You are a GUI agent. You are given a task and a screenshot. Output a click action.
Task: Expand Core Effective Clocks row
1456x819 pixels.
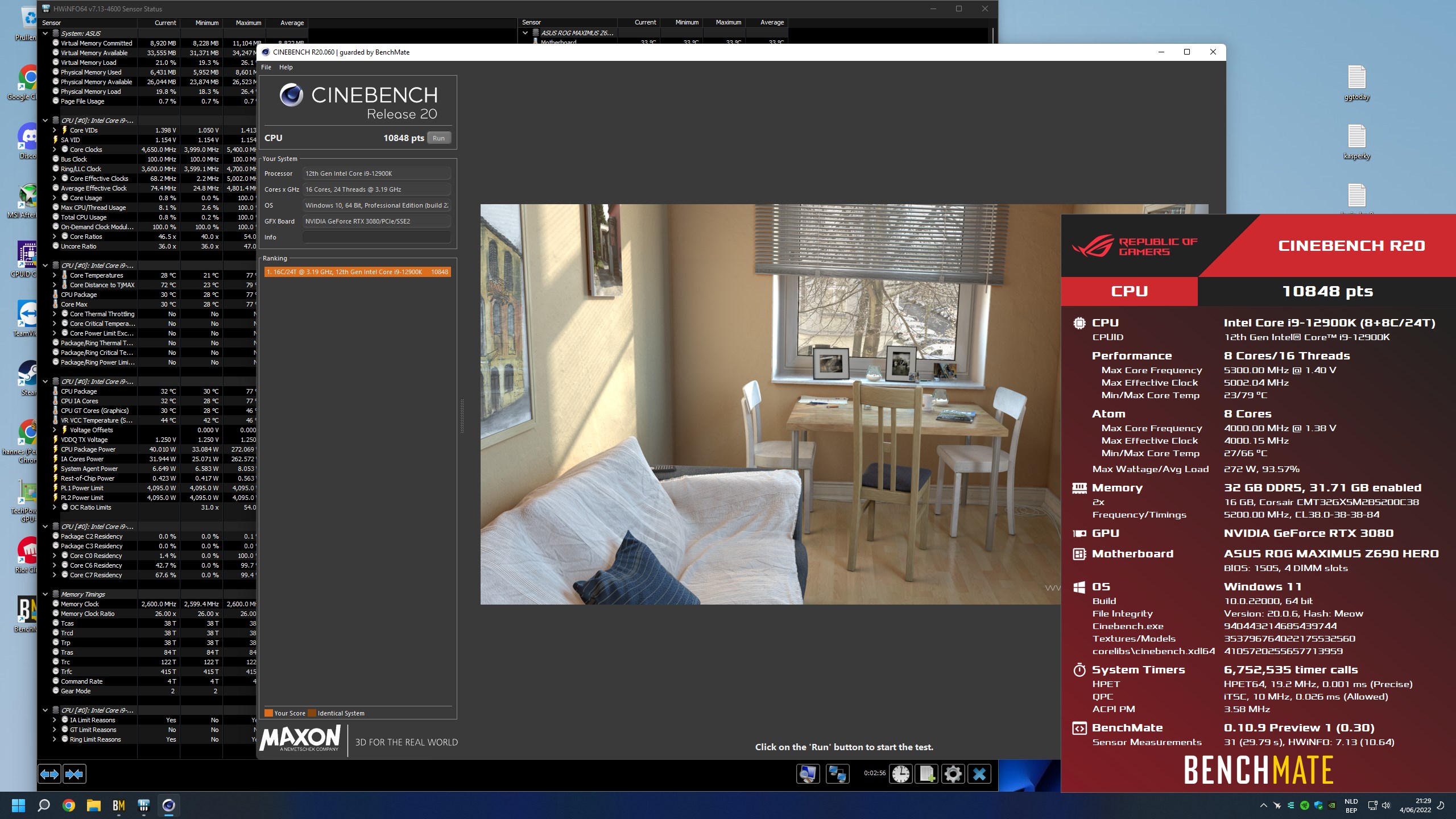pyautogui.click(x=55, y=179)
